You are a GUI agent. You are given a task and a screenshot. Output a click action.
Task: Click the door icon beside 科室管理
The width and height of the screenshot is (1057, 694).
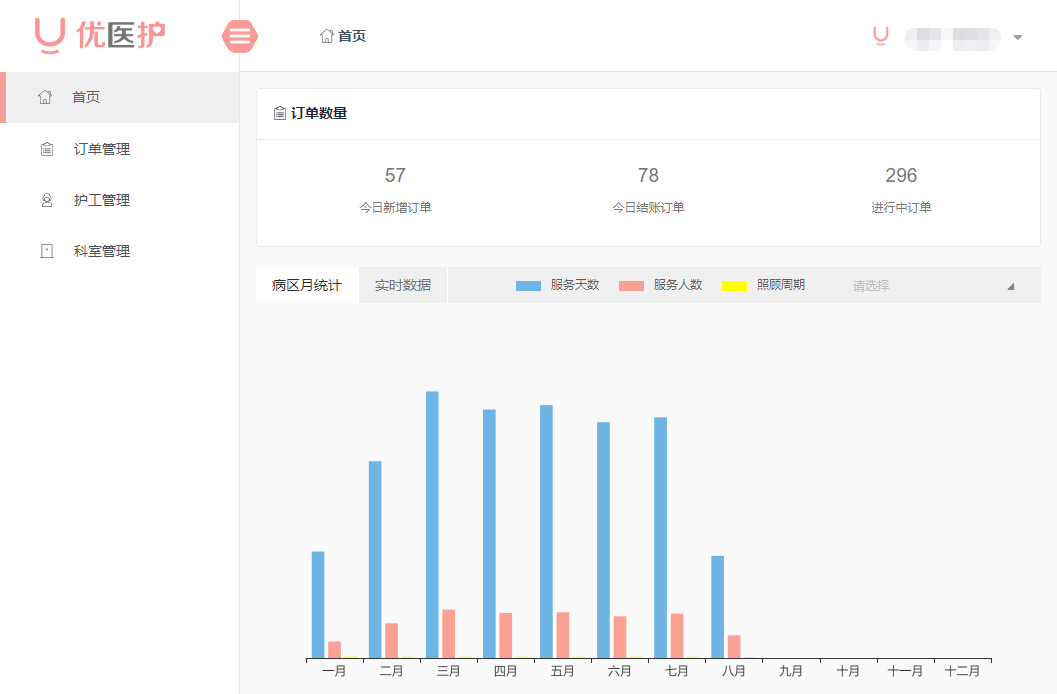point(47,251)
